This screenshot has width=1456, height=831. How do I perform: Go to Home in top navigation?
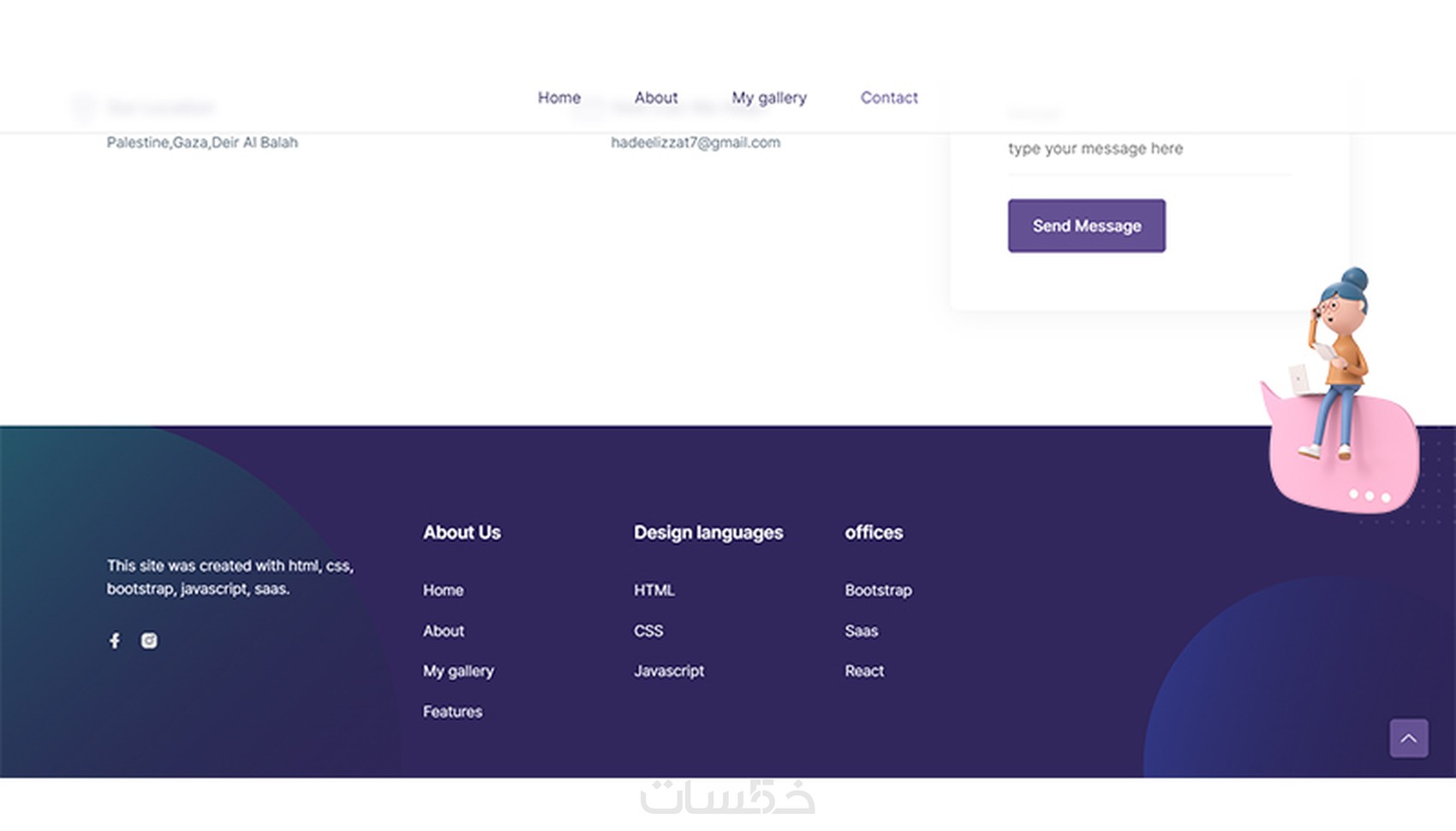click(559, 98)
